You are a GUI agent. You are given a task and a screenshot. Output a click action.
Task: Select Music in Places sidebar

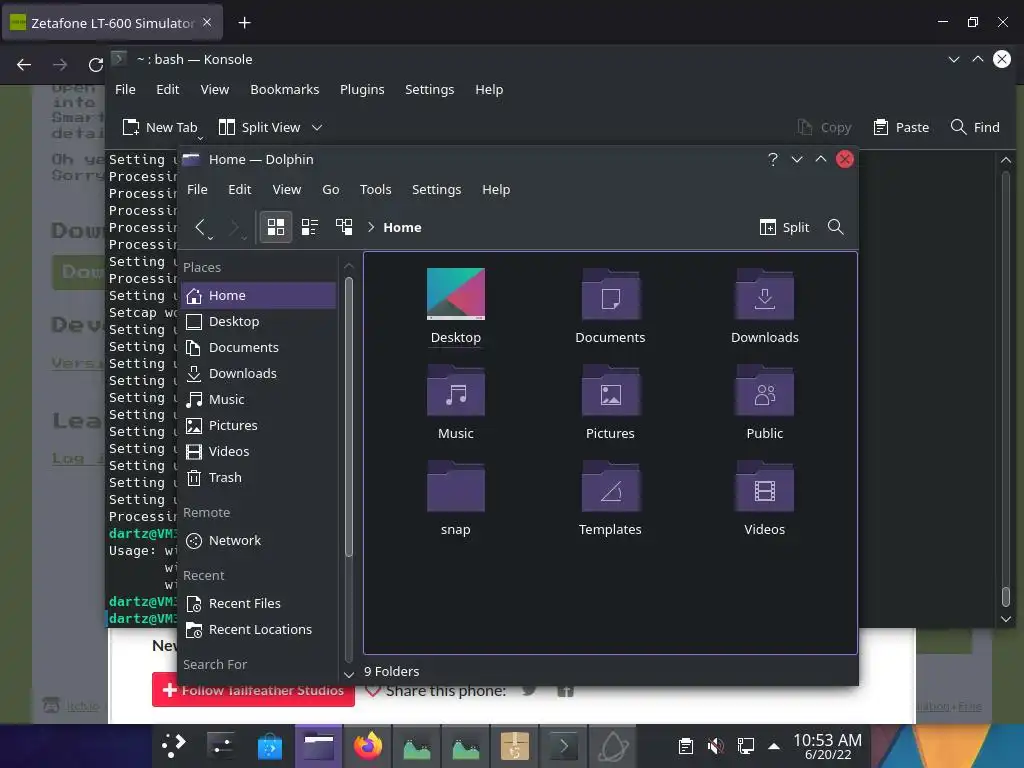259,399
